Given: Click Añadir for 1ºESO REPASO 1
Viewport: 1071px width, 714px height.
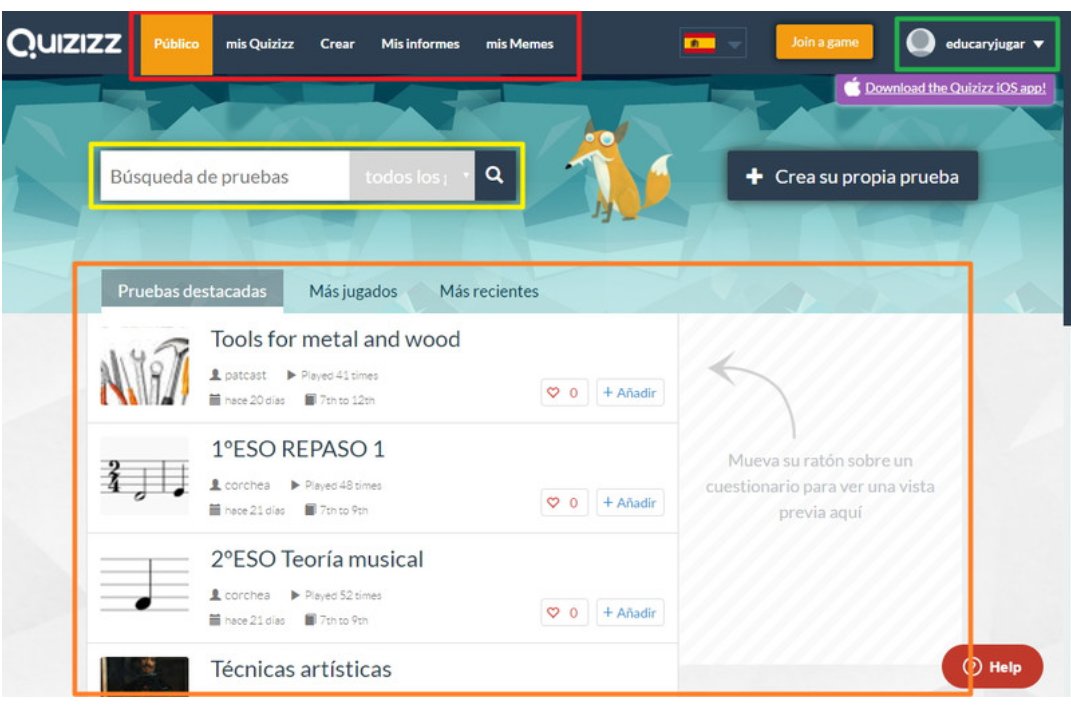Looking at the screenshot, I should [630, 503].
